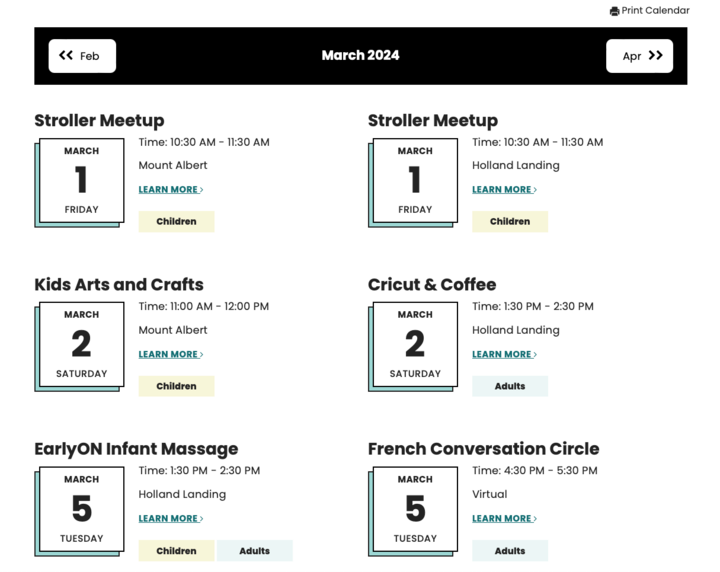Open the French Conversation Circle event title
This screenshot has height=572, width=720.
pos(484,449)
